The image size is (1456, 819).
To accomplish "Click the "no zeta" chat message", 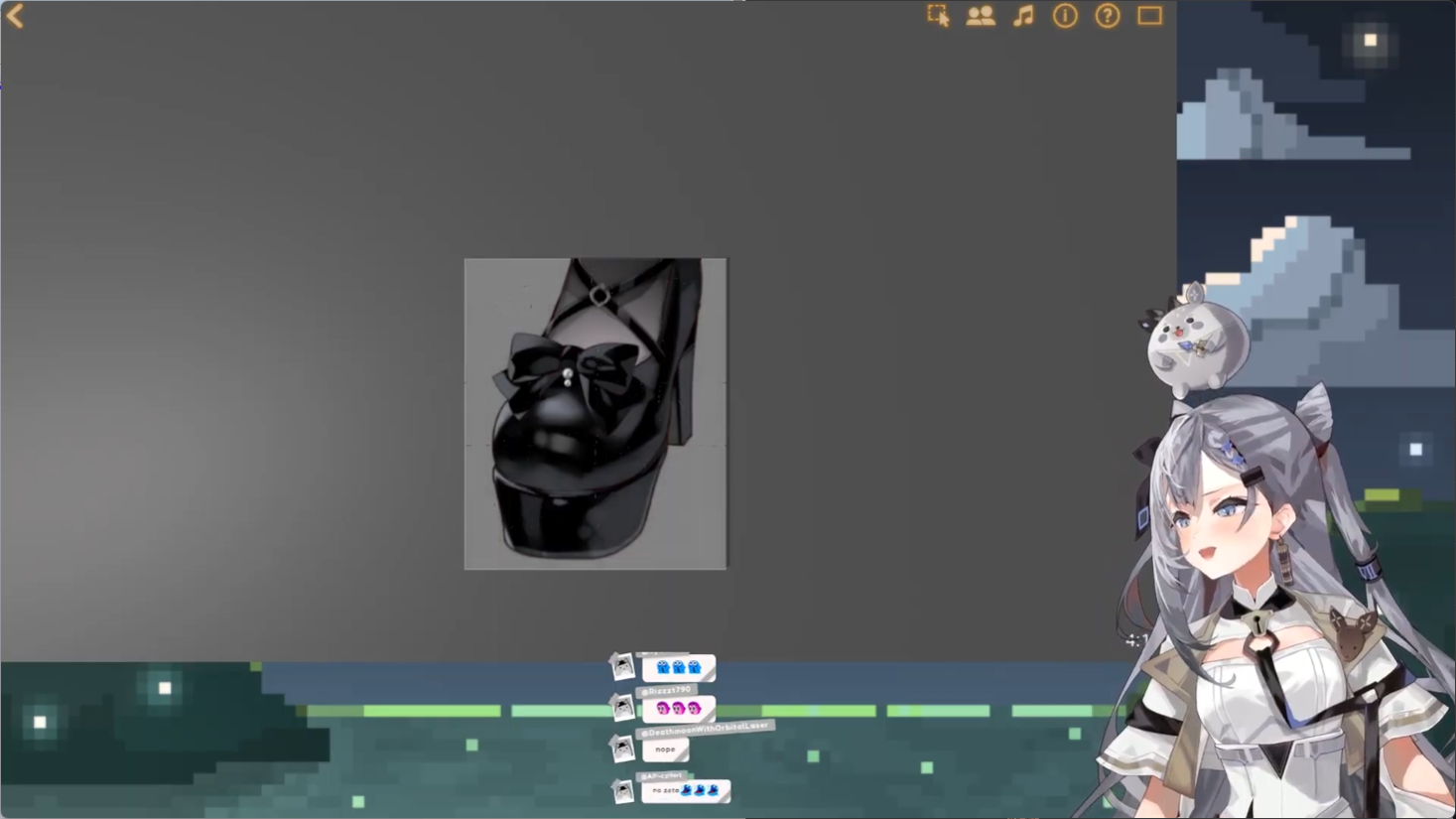I will pyautogui.click(x=686, y=791).
